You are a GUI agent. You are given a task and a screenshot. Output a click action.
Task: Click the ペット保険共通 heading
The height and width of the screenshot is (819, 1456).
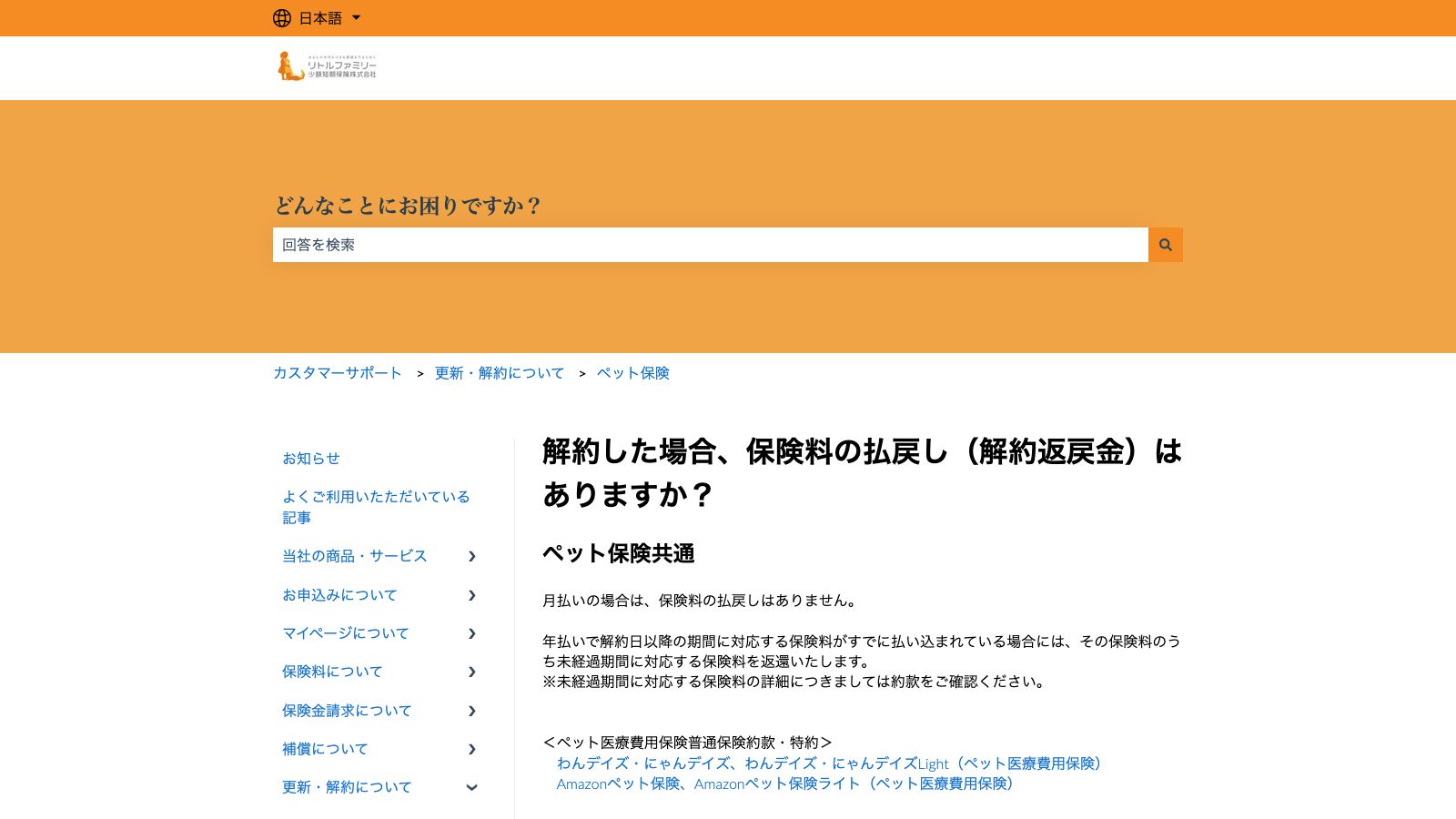[x=619, y=553]
